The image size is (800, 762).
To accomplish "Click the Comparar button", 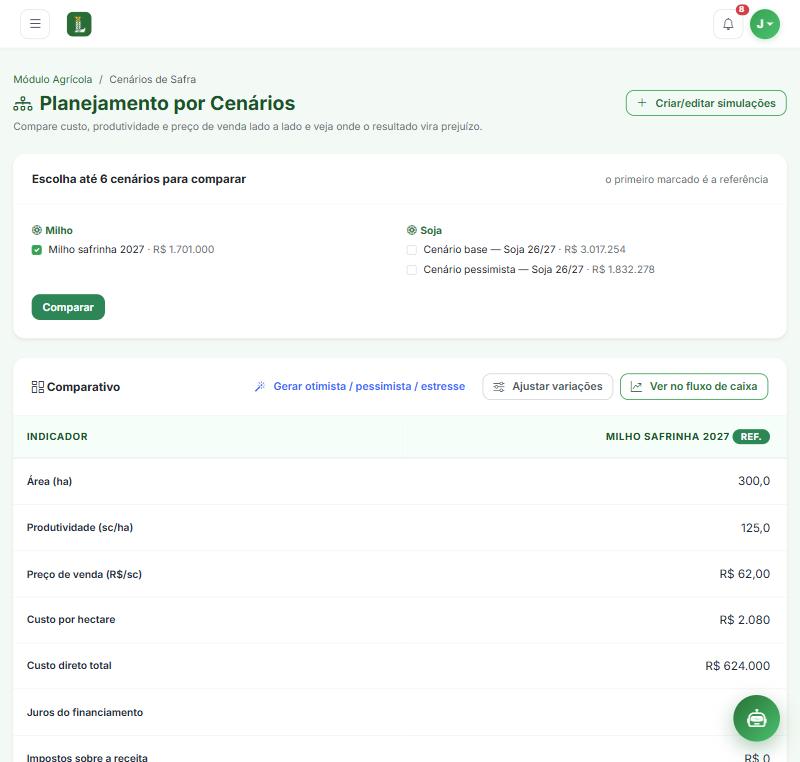I will coord(68,307).
